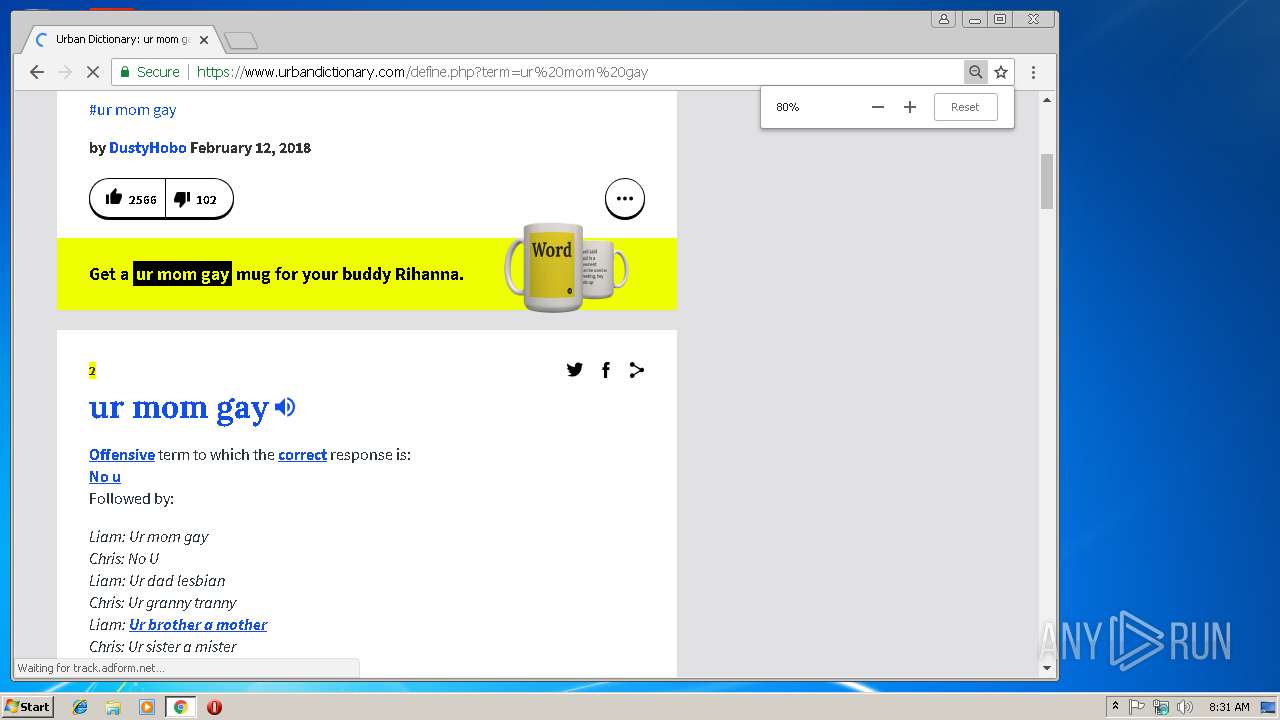
Task: Reset the page zoom level
Action: pos(965,107)
